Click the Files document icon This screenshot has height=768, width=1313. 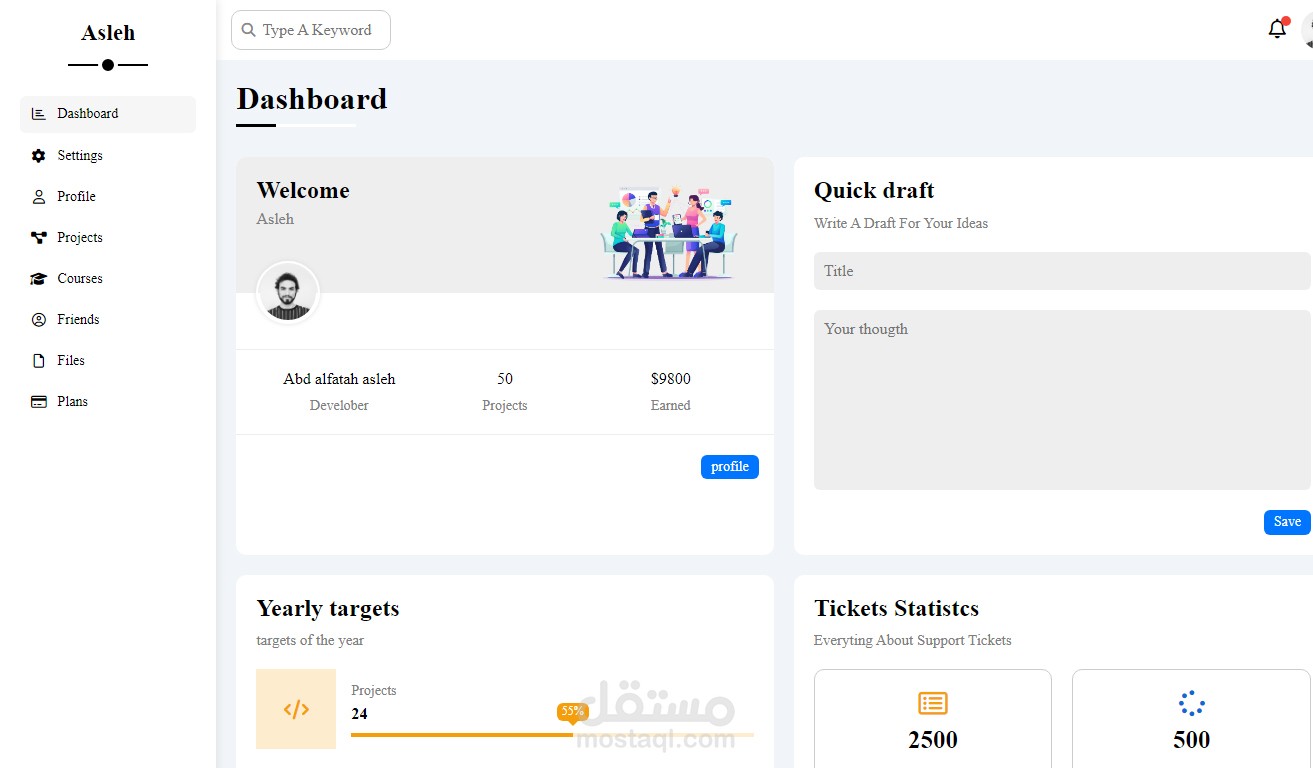coord(39,361)
